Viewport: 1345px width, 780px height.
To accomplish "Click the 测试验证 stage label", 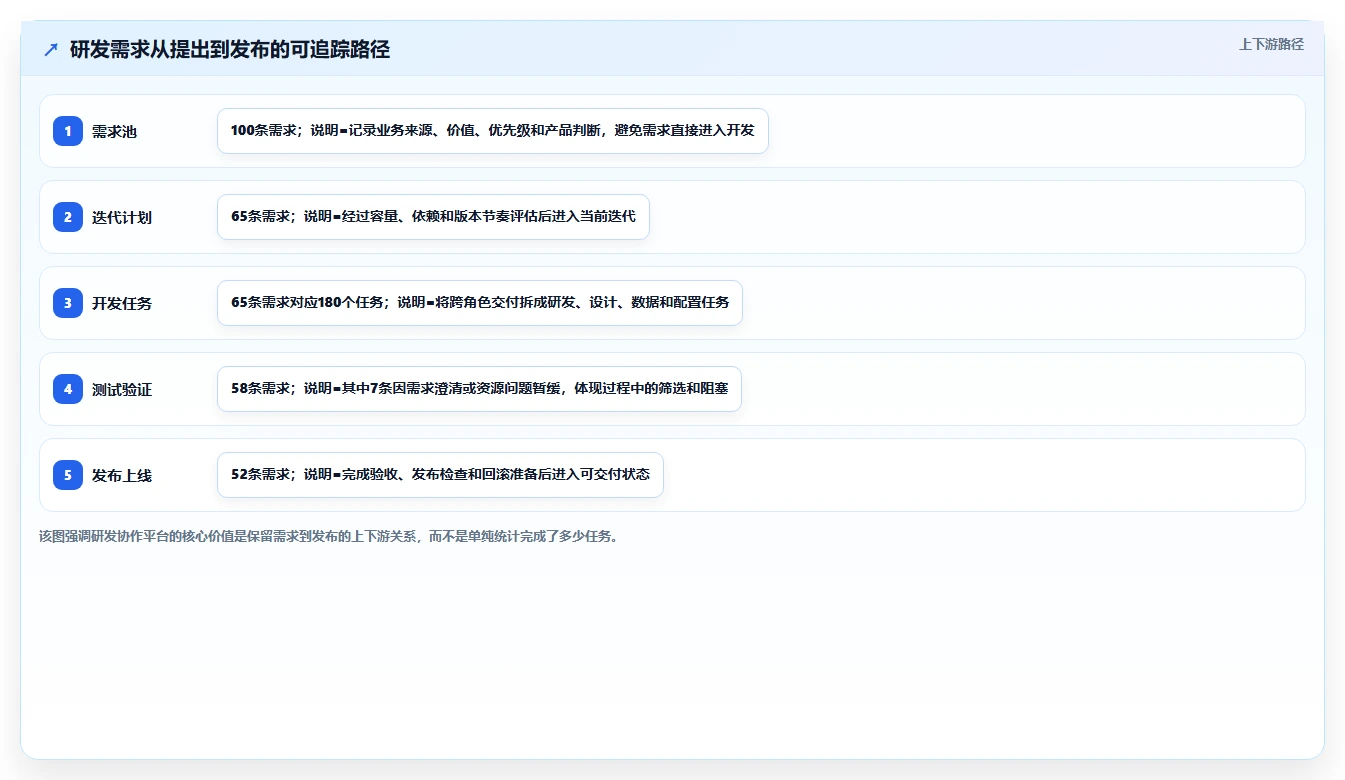I will pos(122,389).
